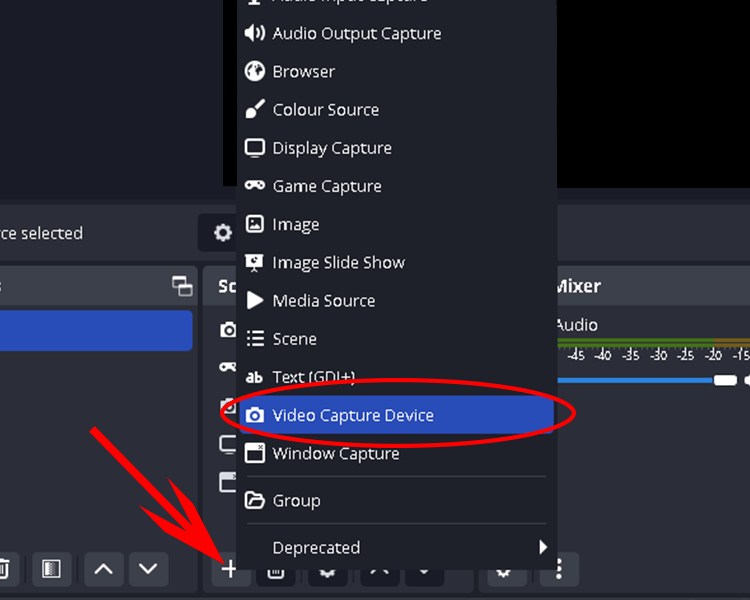Choose Audio Output Capture from the menu

click(396, 33)
